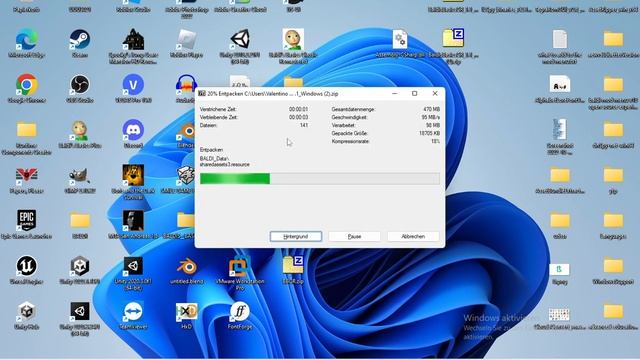
Task: Click the 'Geschwindigkeit:' label
Action: (349, 118)
